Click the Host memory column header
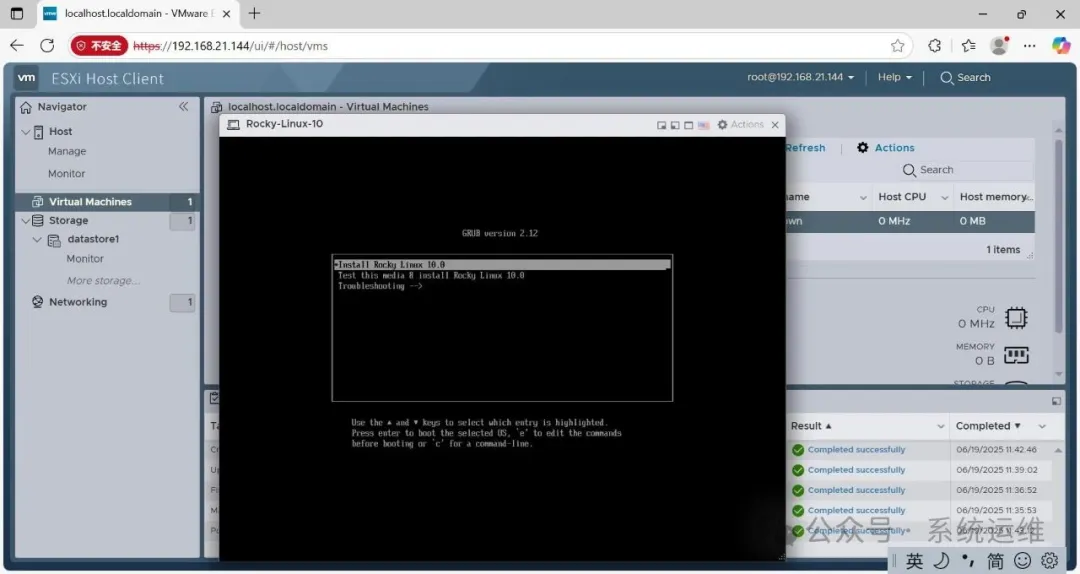The image size is (1080, 574). point(995,197)
